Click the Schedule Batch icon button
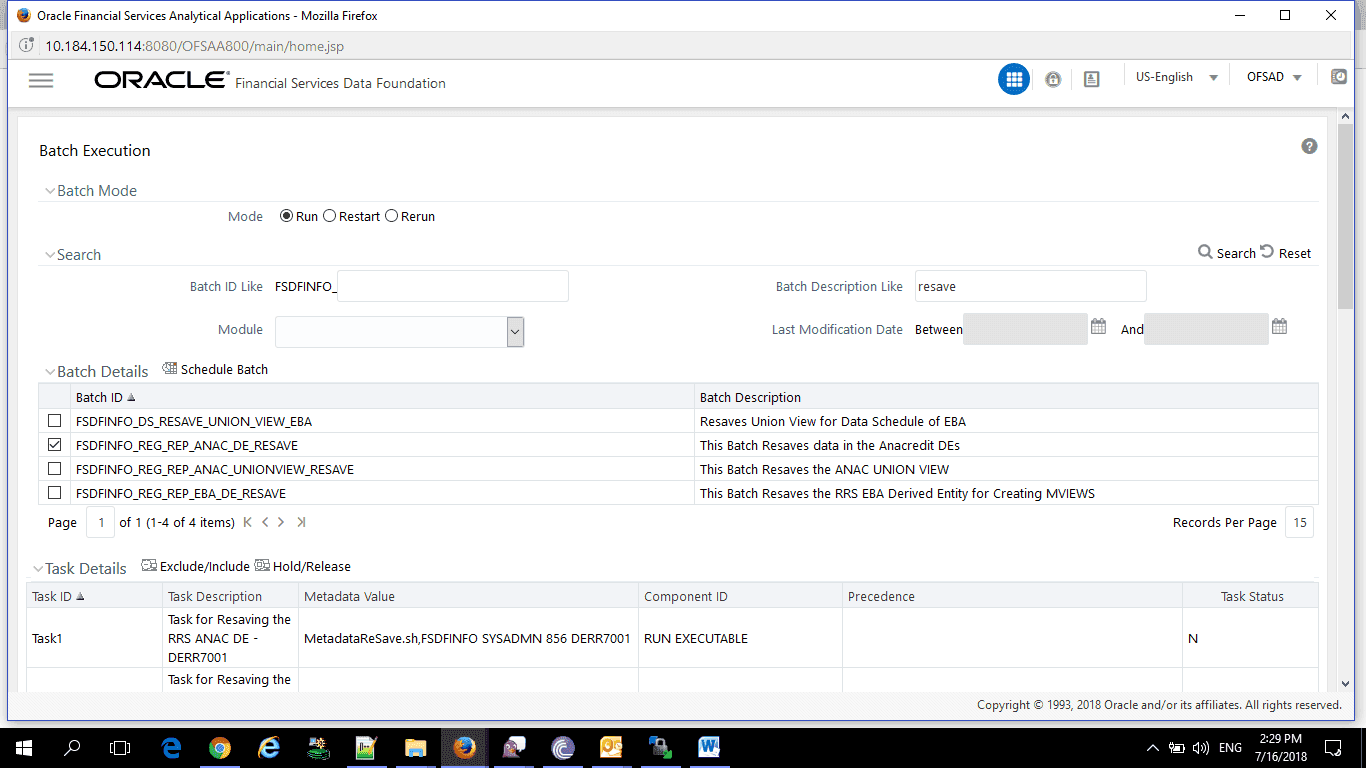 (x=215, y=369)
